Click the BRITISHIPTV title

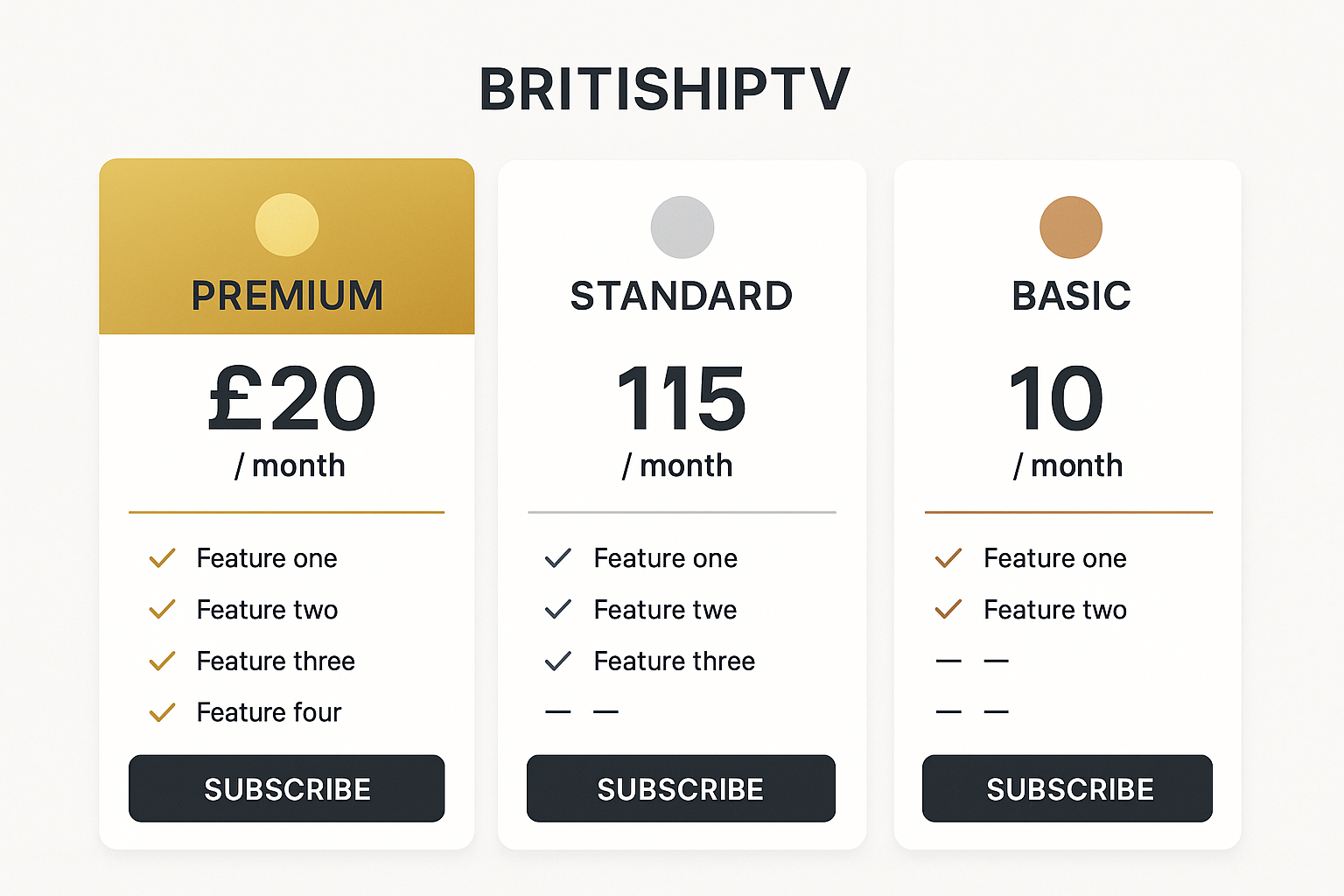[665, 89]
